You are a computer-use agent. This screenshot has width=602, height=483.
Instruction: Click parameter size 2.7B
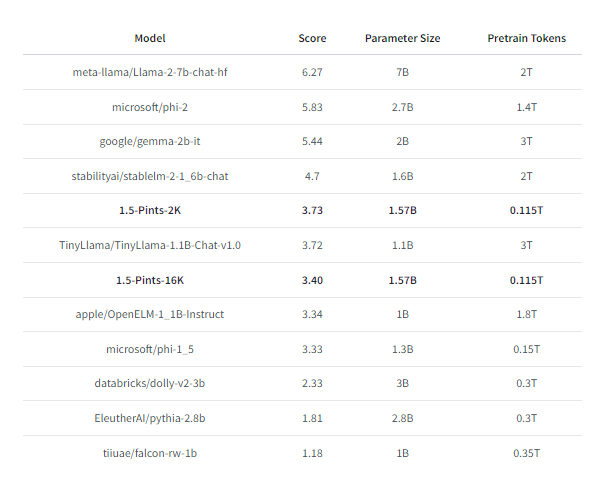pos(402,107)
